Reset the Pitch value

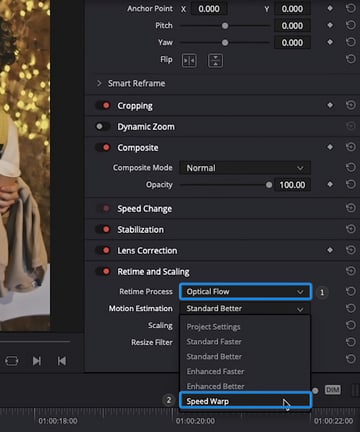(351, 25)
